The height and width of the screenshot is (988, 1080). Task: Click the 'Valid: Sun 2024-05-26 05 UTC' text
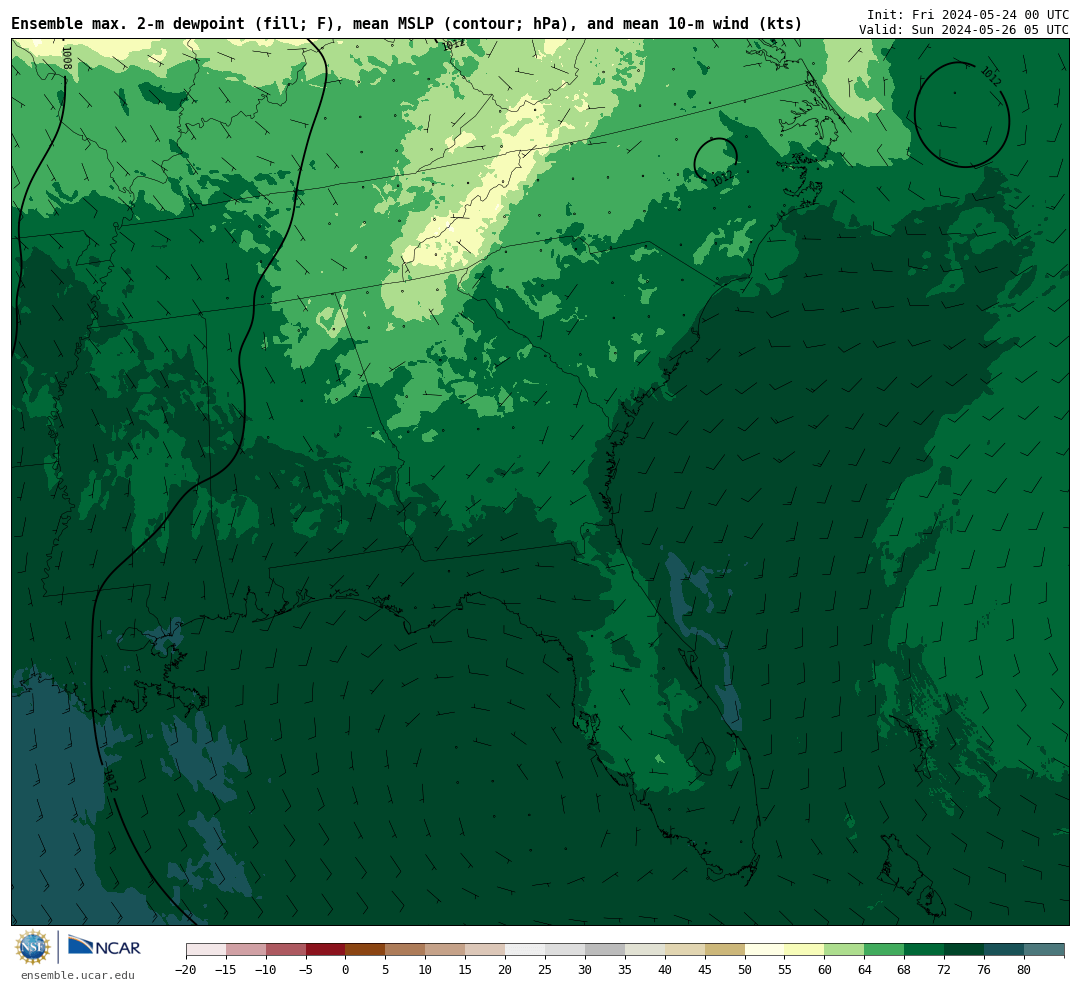964,30
